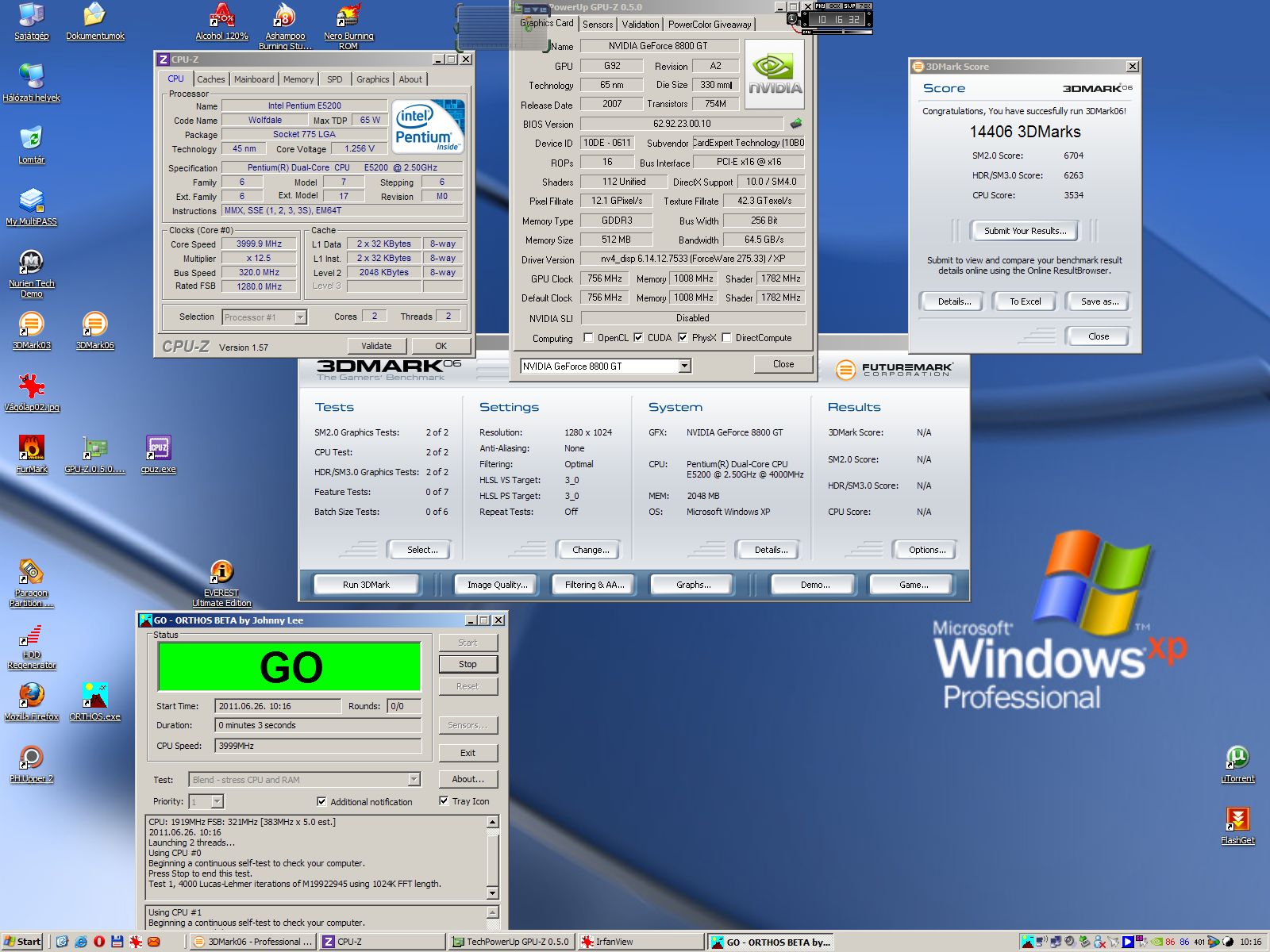
Task: Open the Mozilla Firefox desktop shortcut
Action: tap(32, 702)
